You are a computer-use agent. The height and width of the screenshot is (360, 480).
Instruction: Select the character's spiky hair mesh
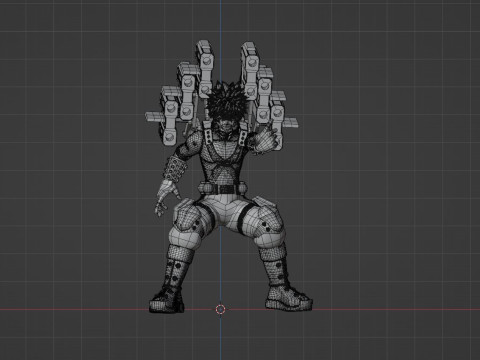click(227, 101)
